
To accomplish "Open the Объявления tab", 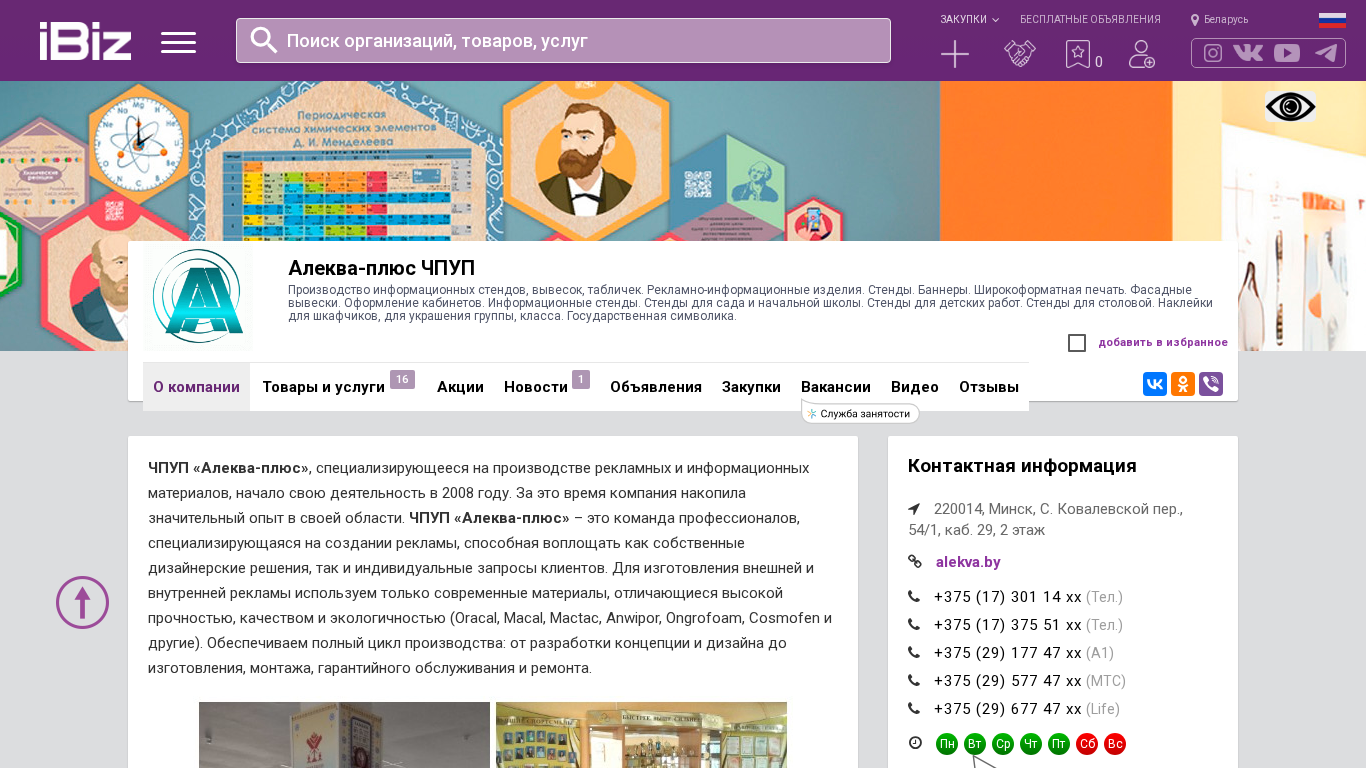I will [656, 387].
